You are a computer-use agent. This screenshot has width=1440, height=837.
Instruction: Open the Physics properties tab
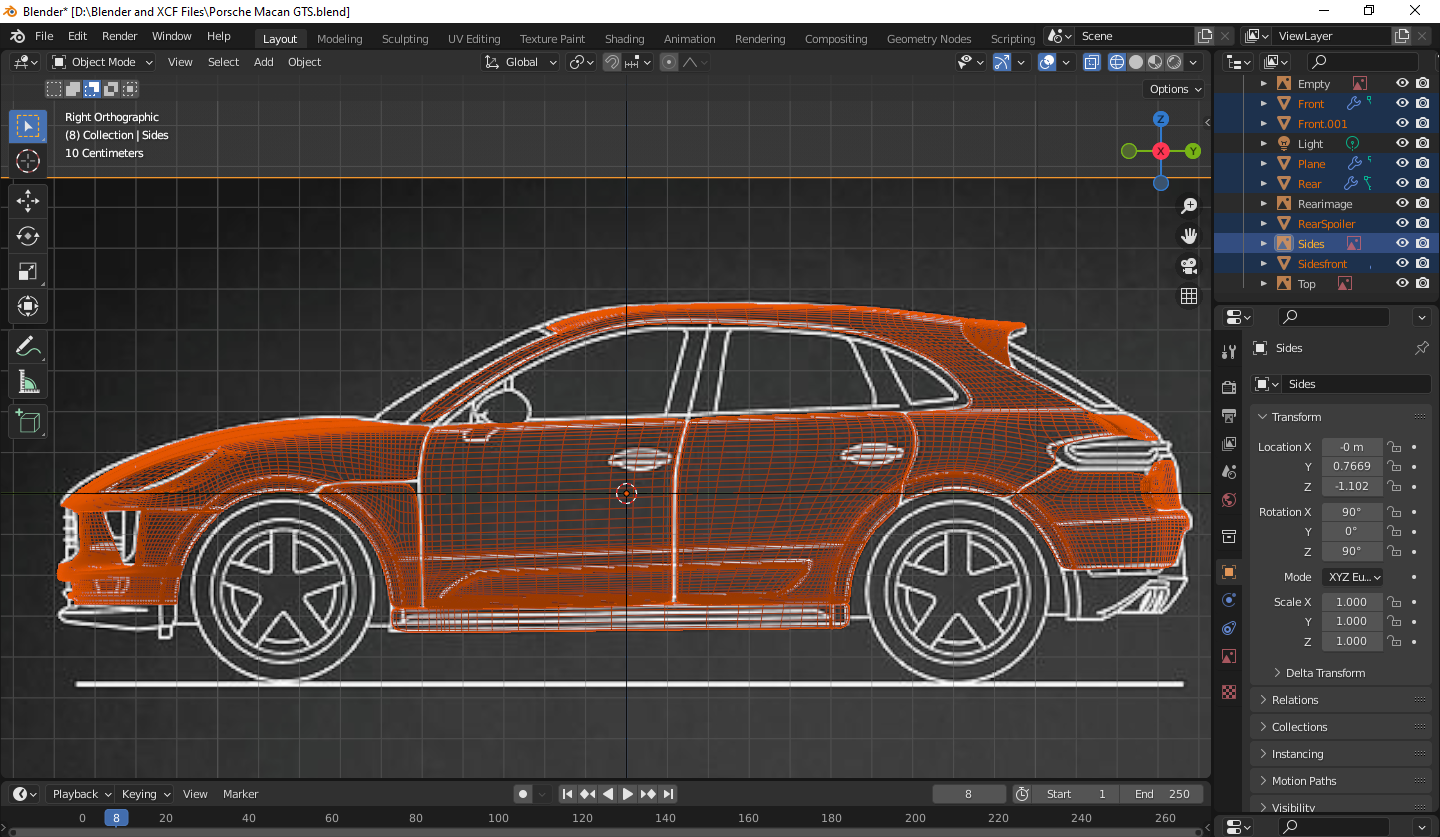(x=1230, y=600)
